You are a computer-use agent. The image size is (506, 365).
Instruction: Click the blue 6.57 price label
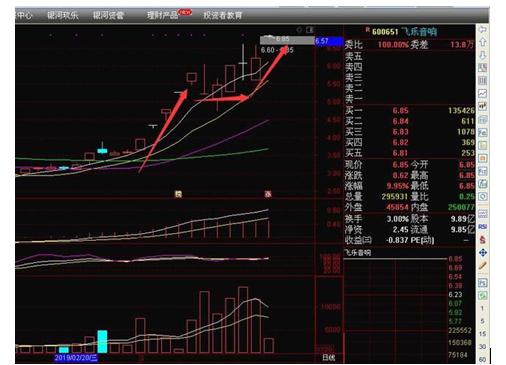pos(329,41)
